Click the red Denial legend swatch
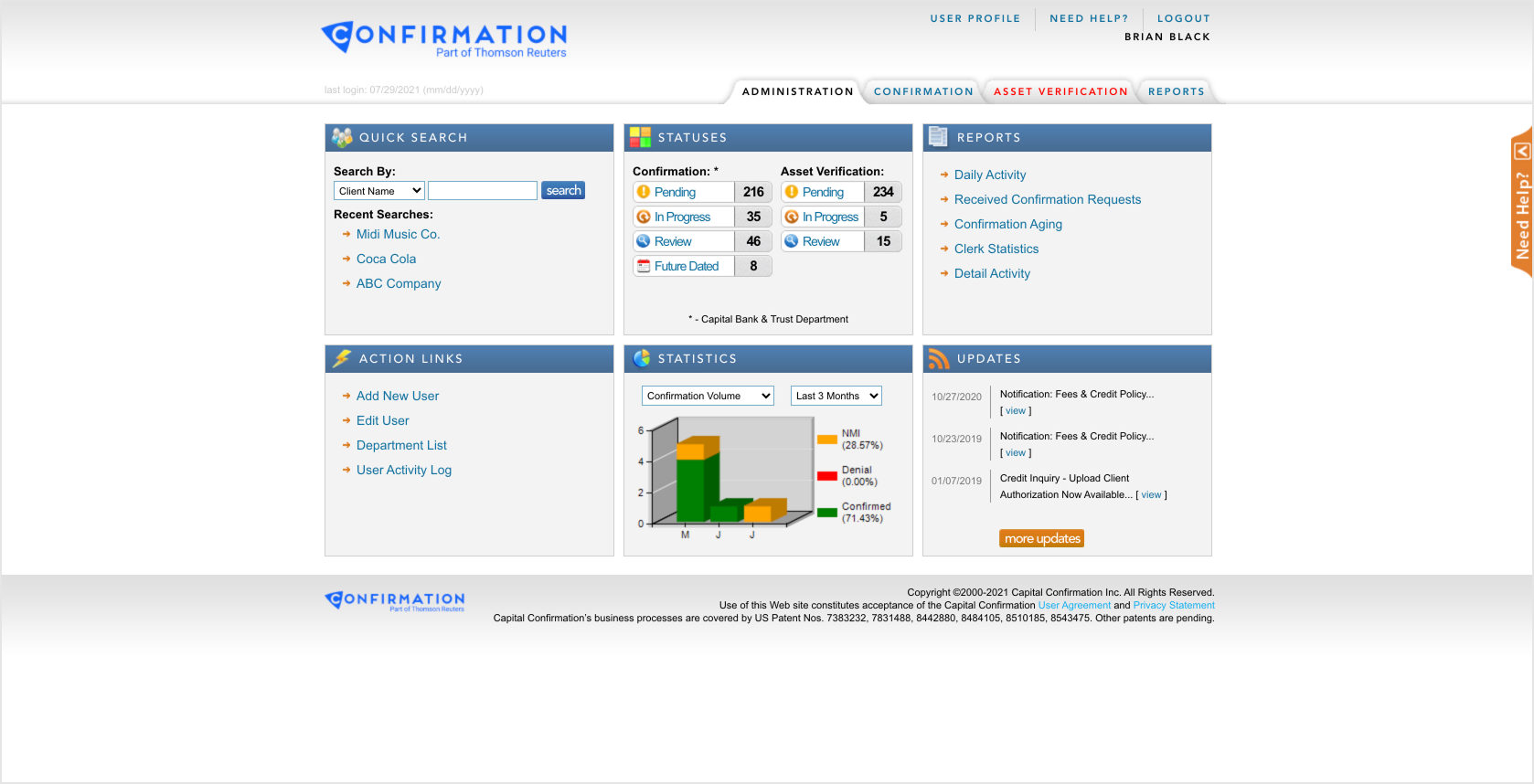The image size is (1534, 784). coord(827,476)
